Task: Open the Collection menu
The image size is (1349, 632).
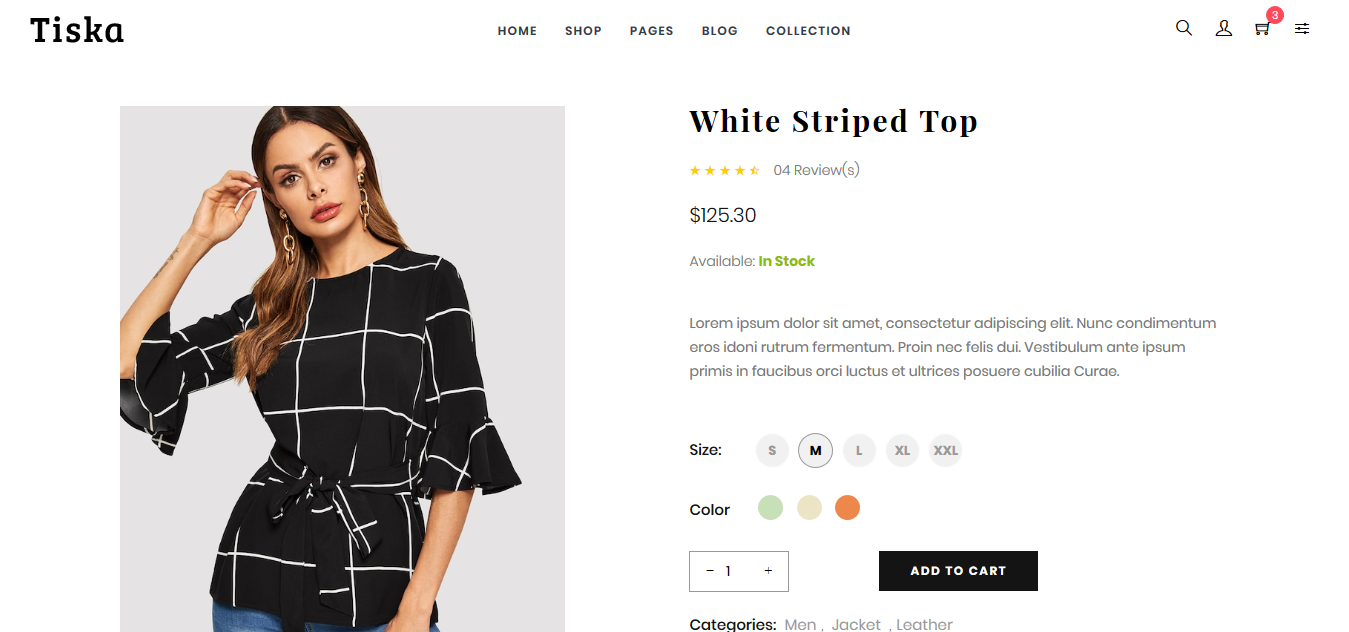Action: [x=808, y=31]
